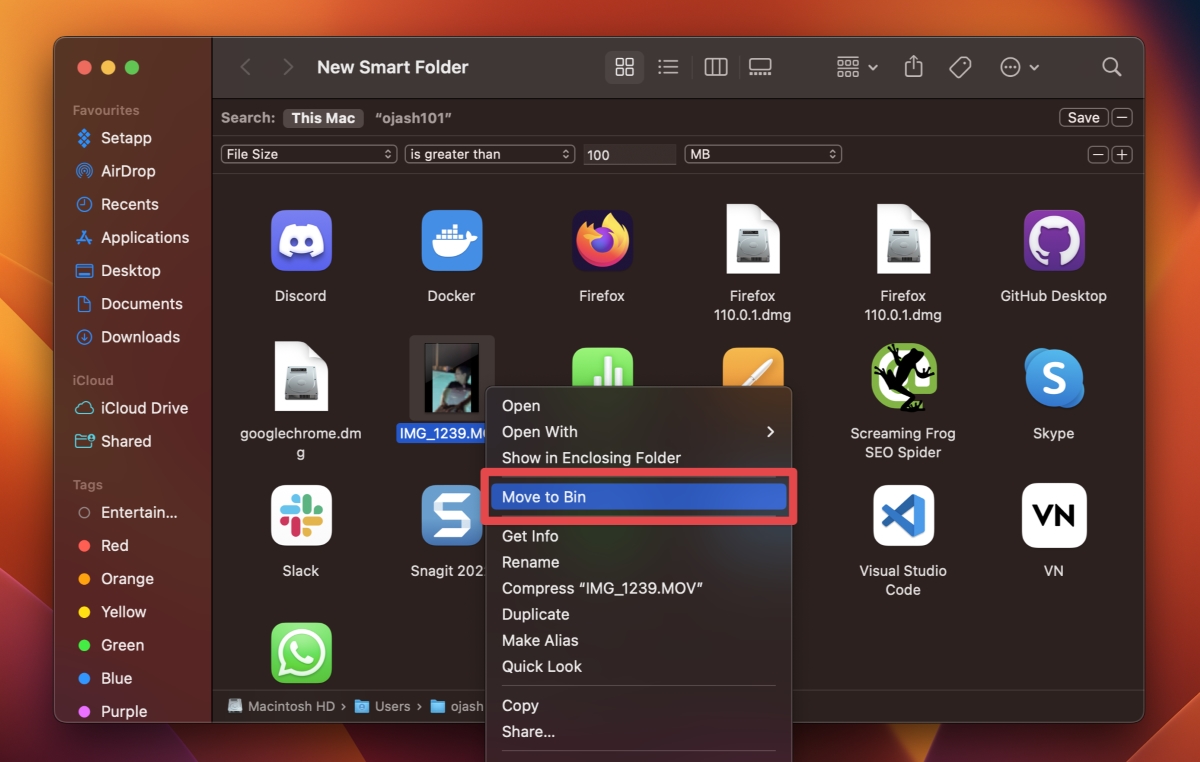
Task: Add a new search criteria row
Action: (x=1121, y=154)
